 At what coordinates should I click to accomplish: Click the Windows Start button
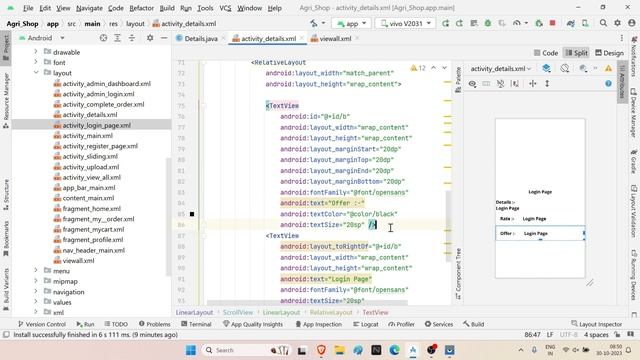point(191,350)
